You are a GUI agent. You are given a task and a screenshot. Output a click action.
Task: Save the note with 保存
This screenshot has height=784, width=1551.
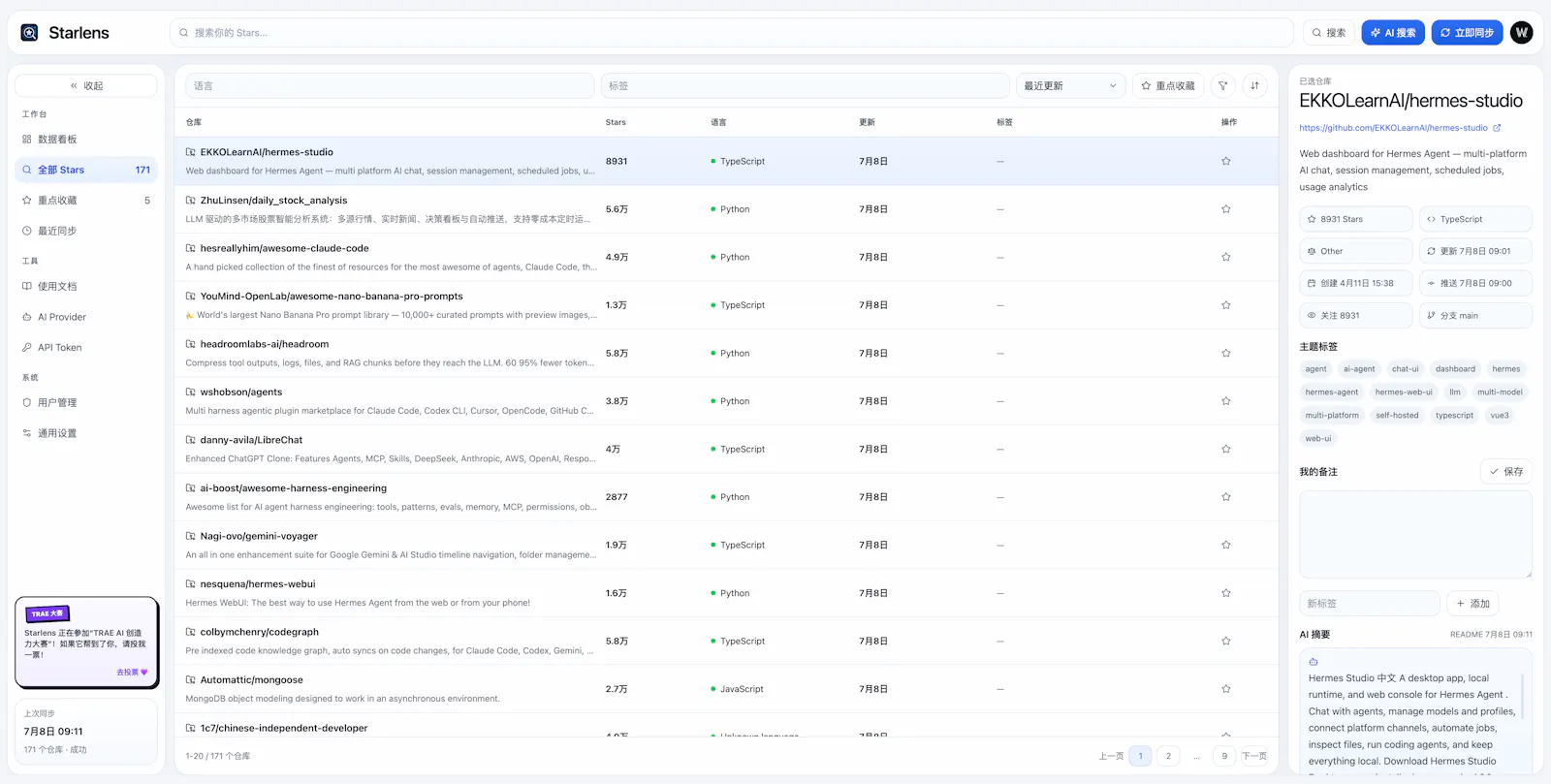(1506, 472)
